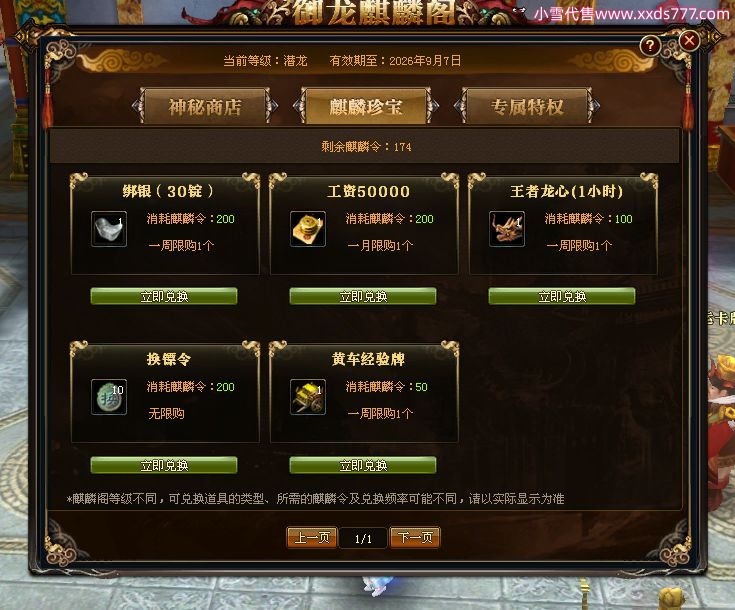Screen dimensions: 735x610
Task: Exchange 换镖令 via 立即兑换 button
Action: (x=164, y=465)
